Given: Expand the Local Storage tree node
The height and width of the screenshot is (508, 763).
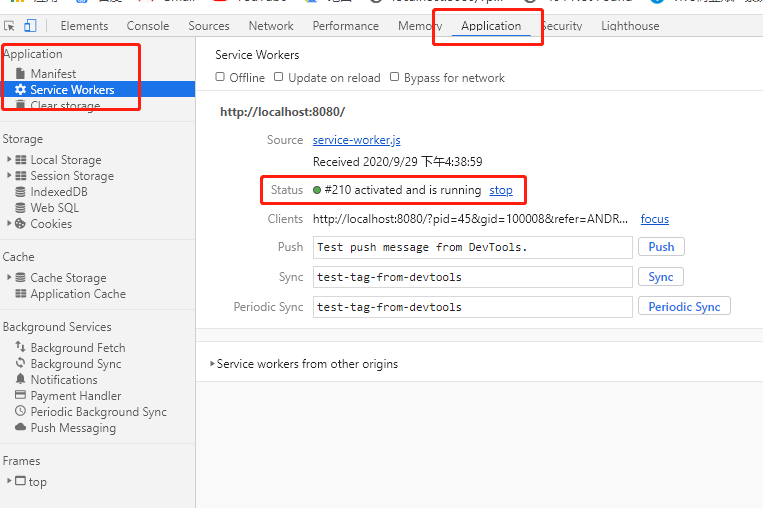Looking at the screenshot, I should pos(9,159).
